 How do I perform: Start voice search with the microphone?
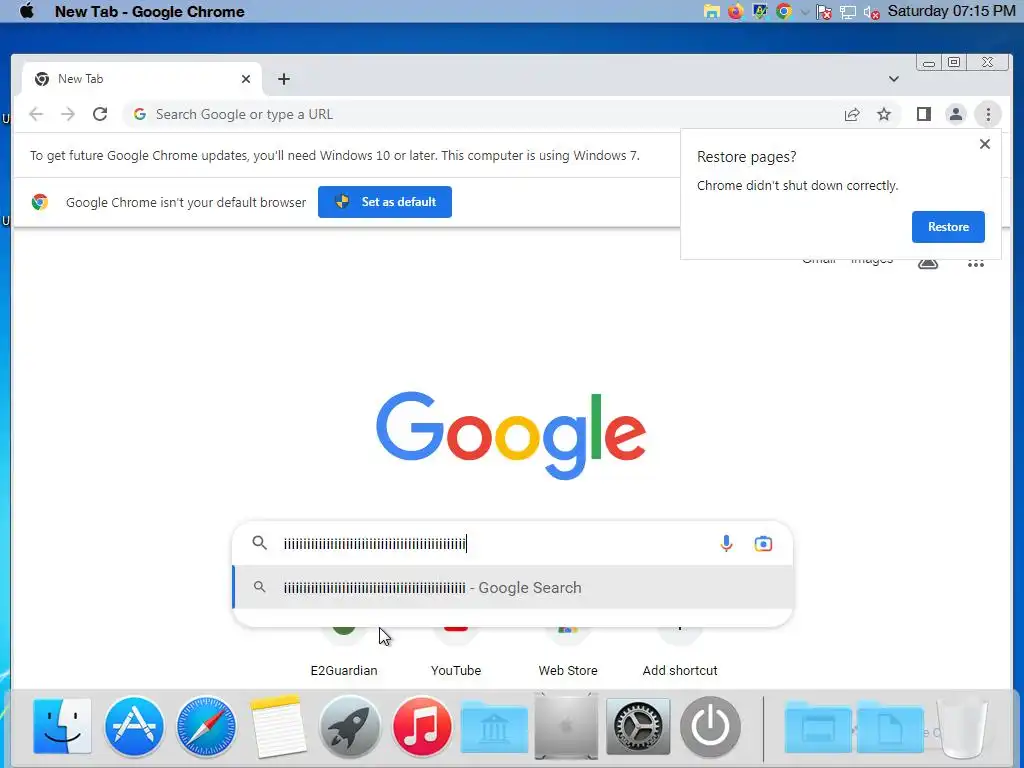726,543
